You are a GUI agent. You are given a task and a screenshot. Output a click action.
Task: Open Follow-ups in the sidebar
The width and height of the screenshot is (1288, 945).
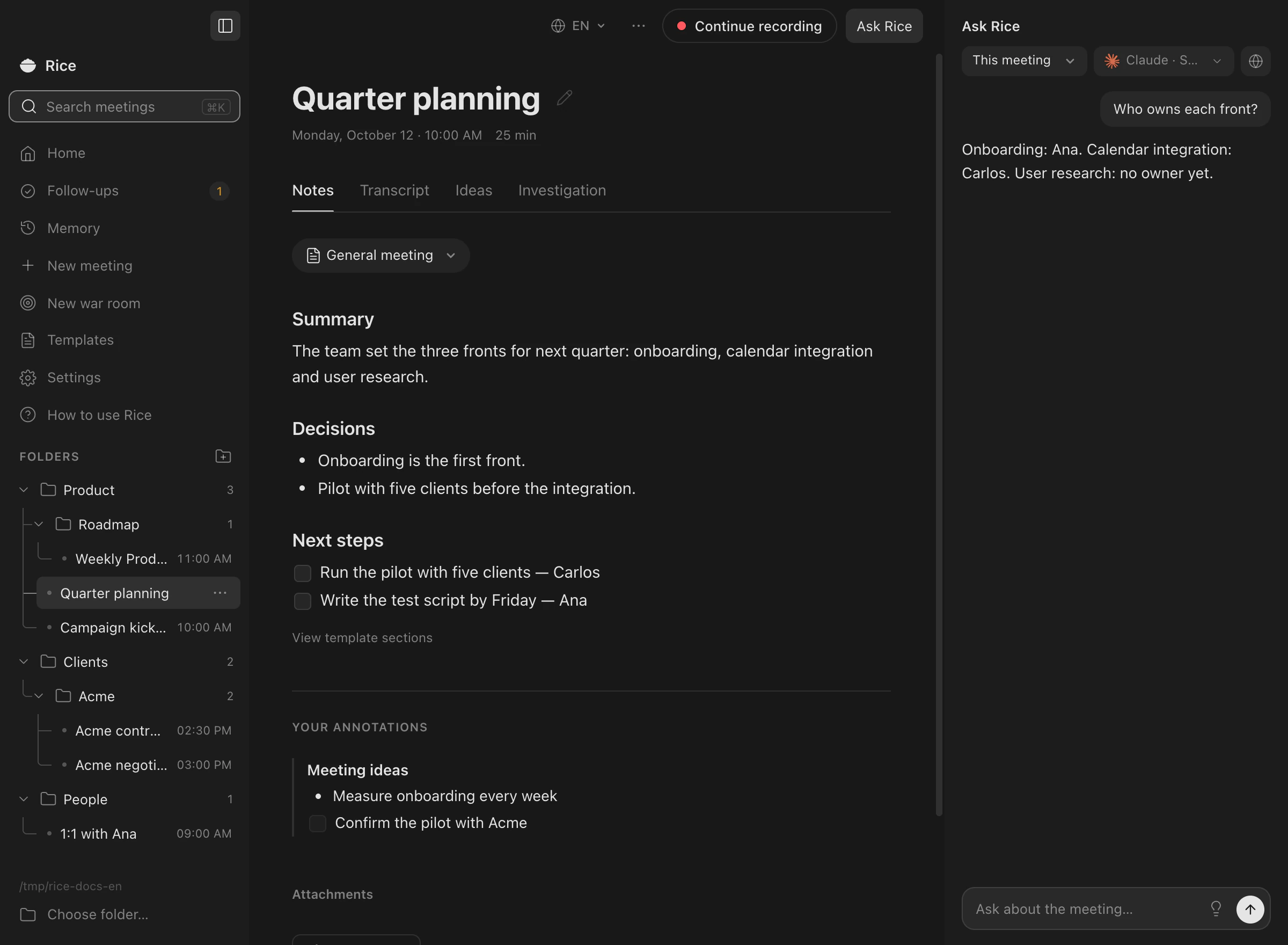click(x=124, y=191)
